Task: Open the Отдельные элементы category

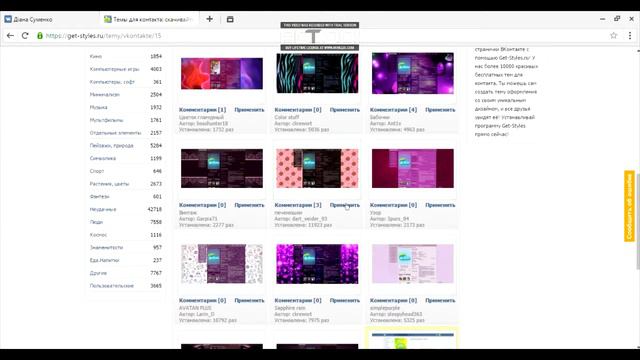Action: (115, 133)
